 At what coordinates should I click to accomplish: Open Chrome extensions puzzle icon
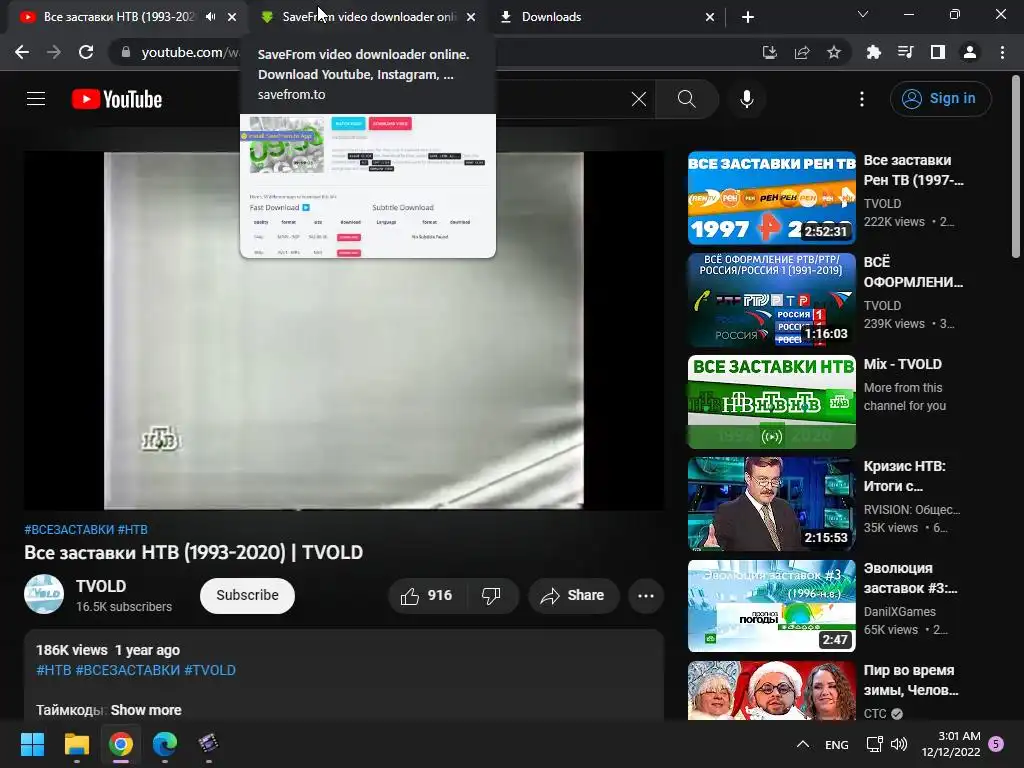point(873,52)
